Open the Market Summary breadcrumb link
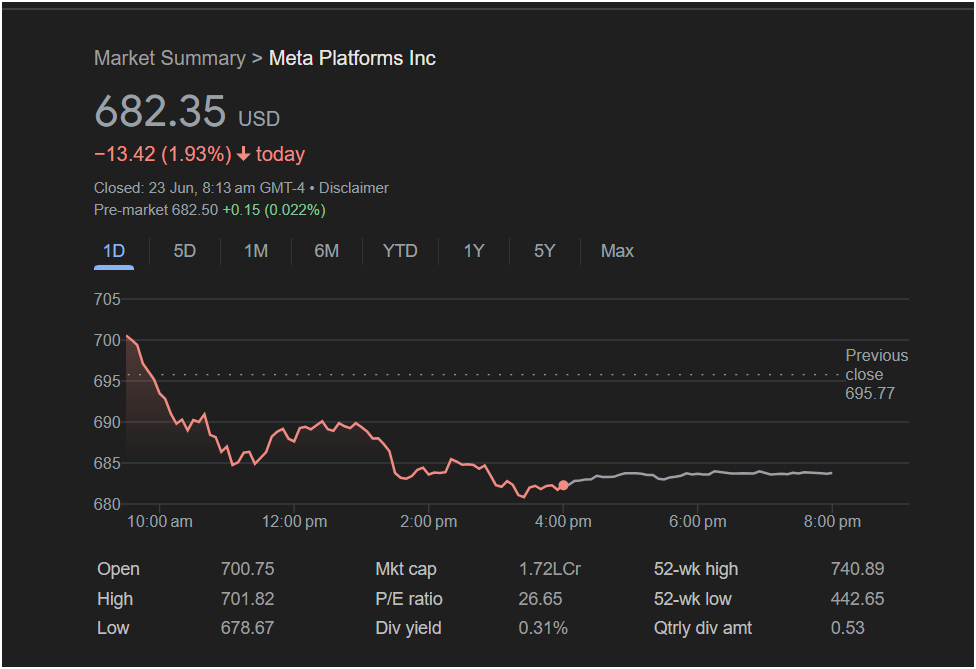The width and height of the screenshot is (976, 669). (x=170, y=58)
